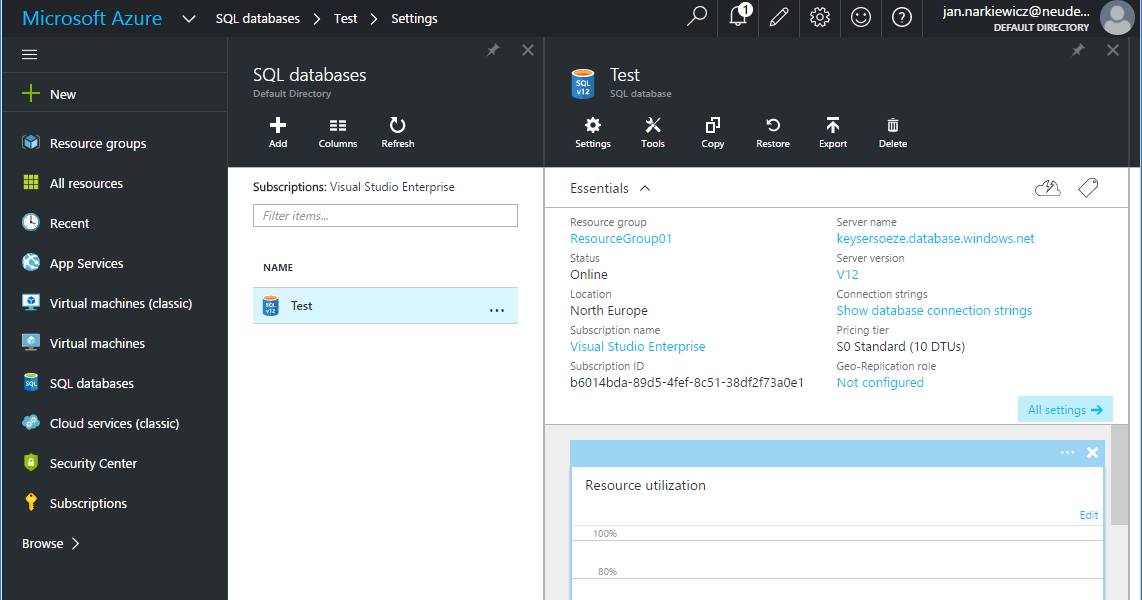The height and width of the screenshot is (600, 1142).
Task: Collapse the Essentials section
Action: coord(644,188)
